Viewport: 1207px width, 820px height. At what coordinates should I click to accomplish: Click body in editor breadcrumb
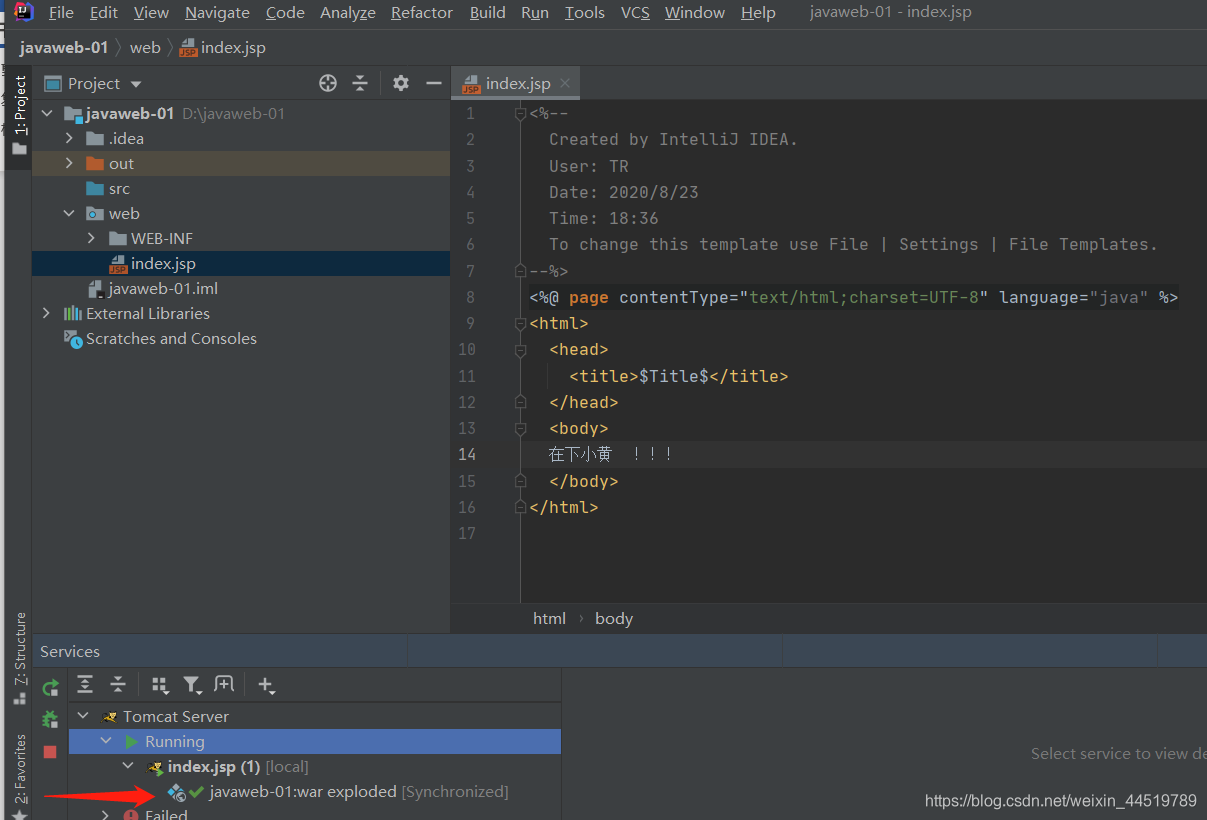coord(614,618)
